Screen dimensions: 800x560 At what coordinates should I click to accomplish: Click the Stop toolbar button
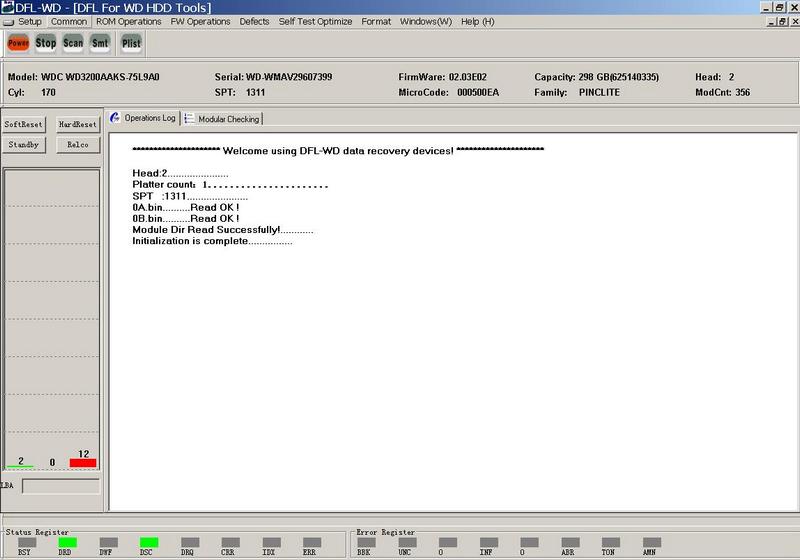pyautogui.click(x=45, y=43)
